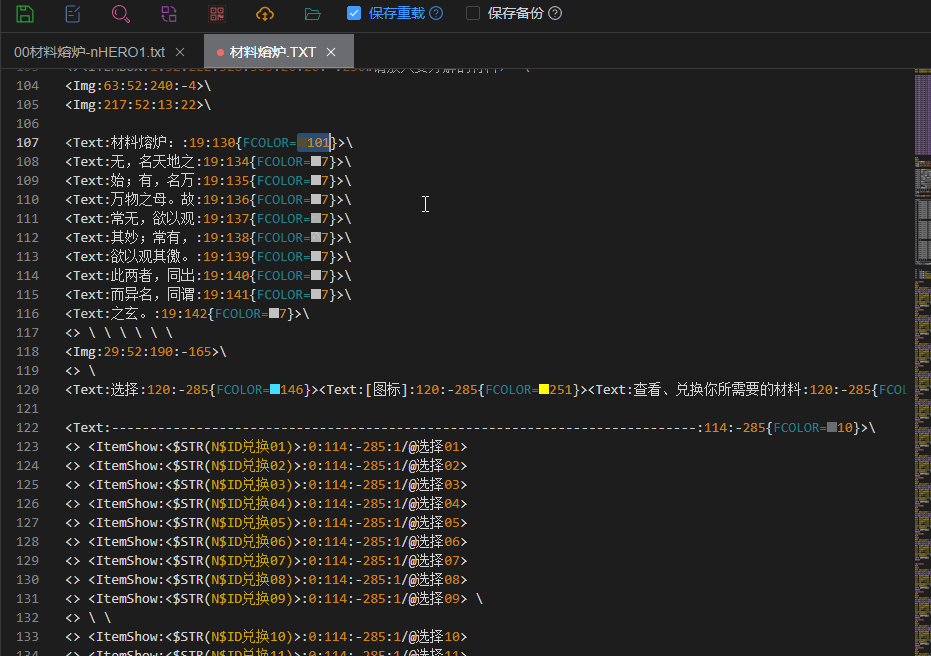Enable the 保存备份 checkbox
The width and height of the screenshot is (931, 656).
point(473,13)
